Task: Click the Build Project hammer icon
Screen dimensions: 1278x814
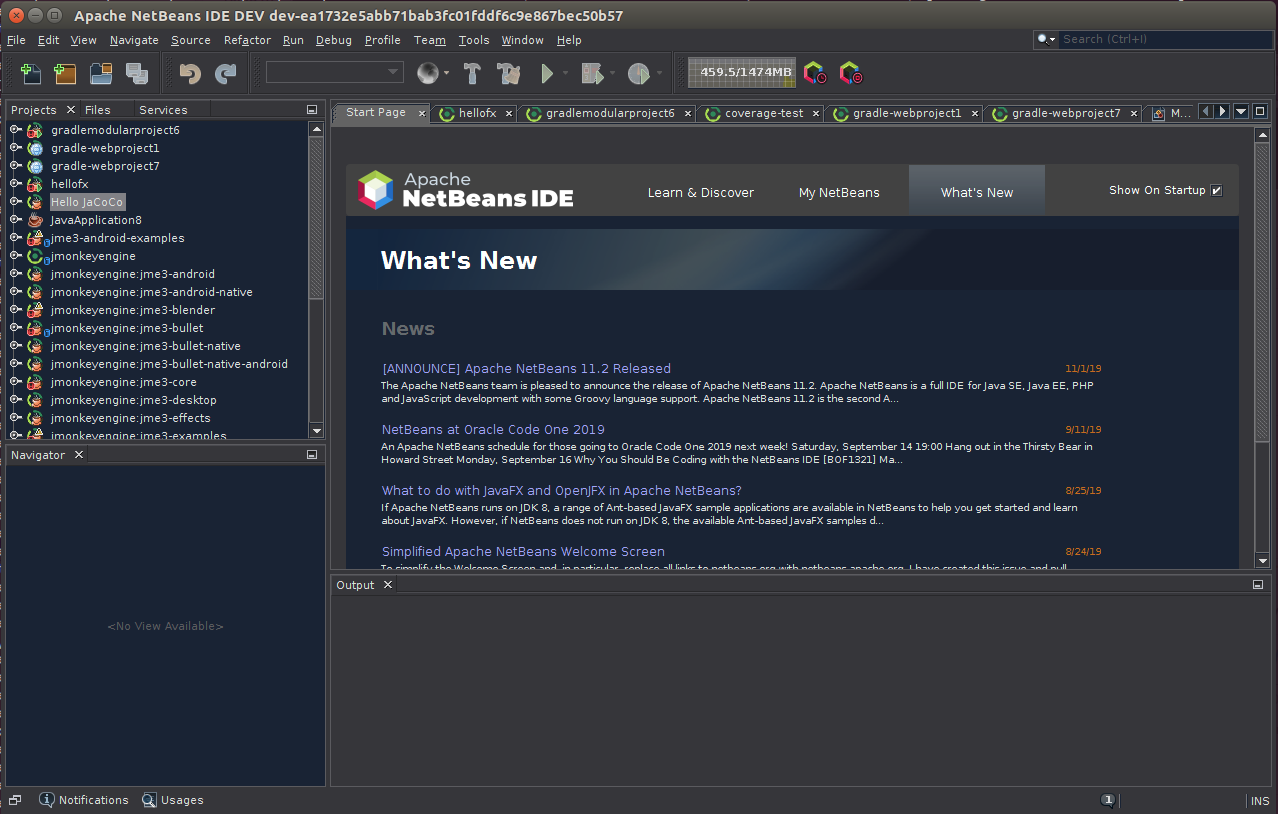Action: pyautogui.click(x=473, y=73)
